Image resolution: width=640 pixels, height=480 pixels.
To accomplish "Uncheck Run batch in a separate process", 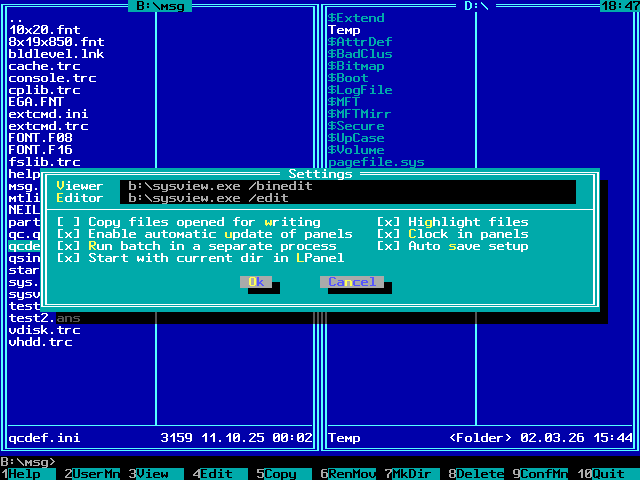I will coord(68,246).
